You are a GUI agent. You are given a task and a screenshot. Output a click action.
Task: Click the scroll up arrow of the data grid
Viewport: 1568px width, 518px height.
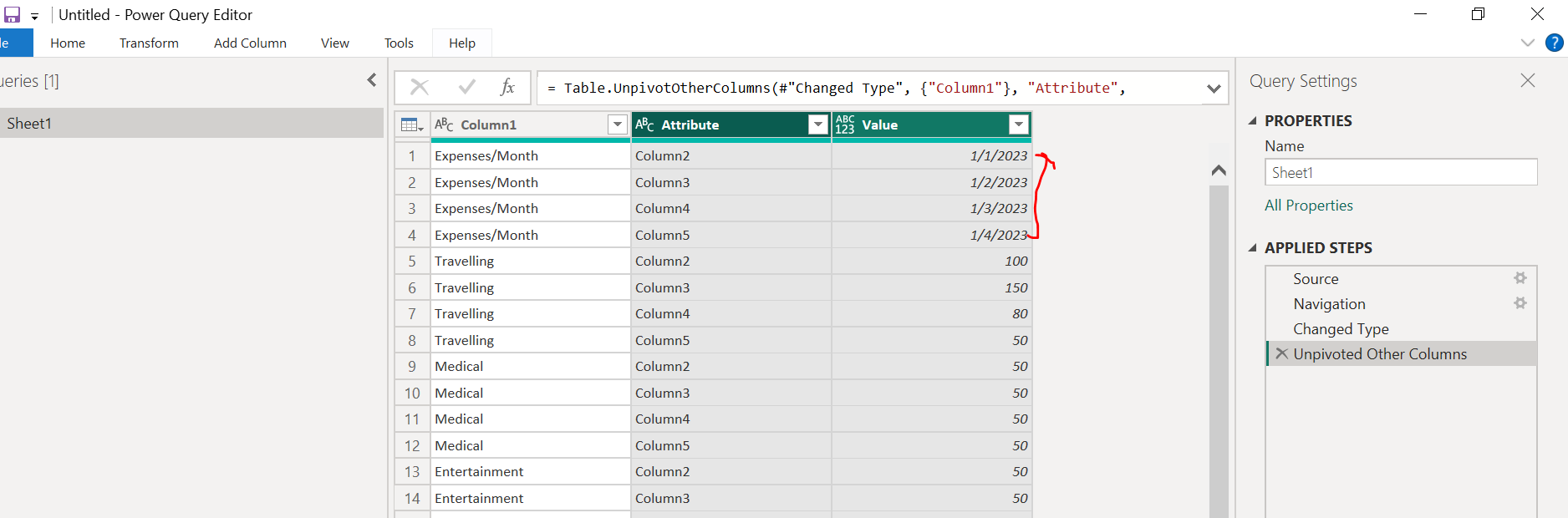tap(1219, 170)
